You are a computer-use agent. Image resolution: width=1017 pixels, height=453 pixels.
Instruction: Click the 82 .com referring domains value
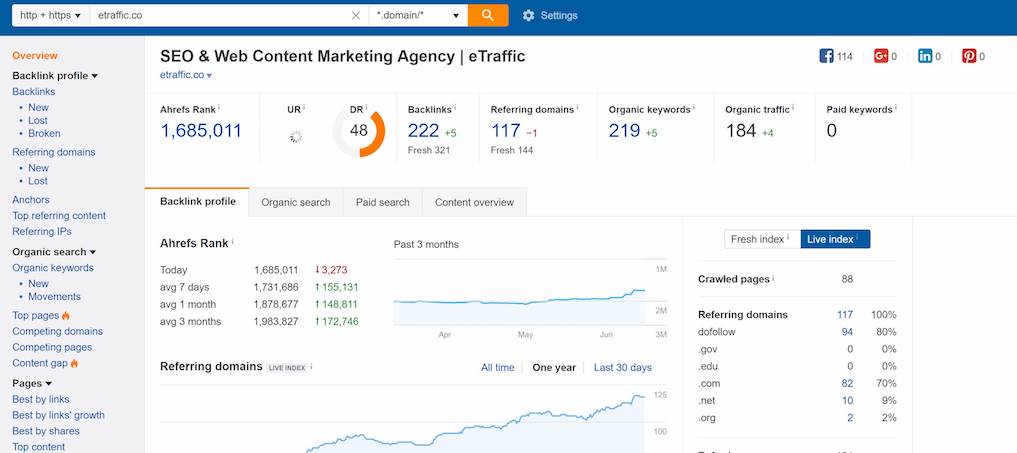coord(847,384)
